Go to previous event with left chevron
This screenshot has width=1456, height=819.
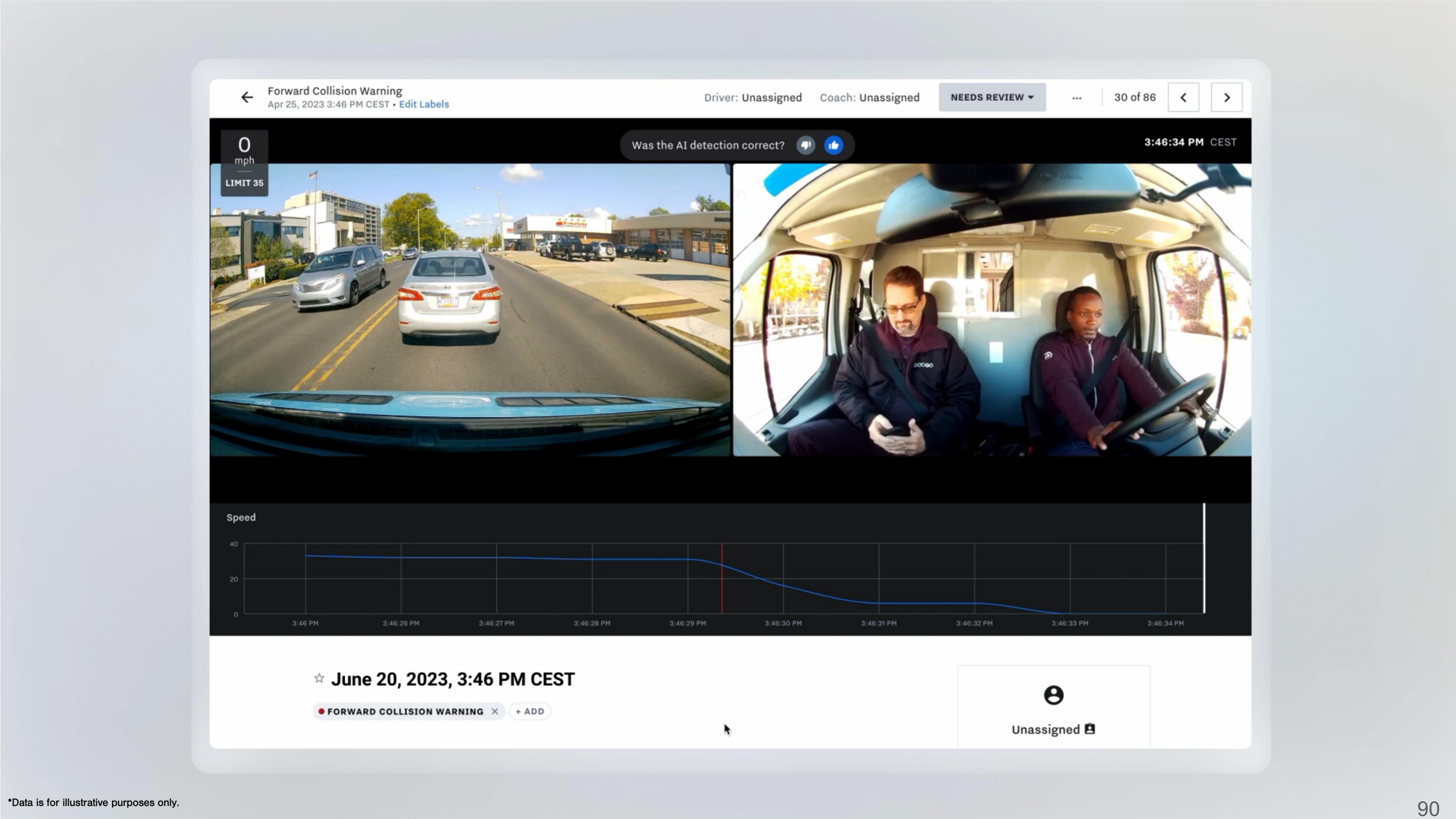coord(1184,97)
